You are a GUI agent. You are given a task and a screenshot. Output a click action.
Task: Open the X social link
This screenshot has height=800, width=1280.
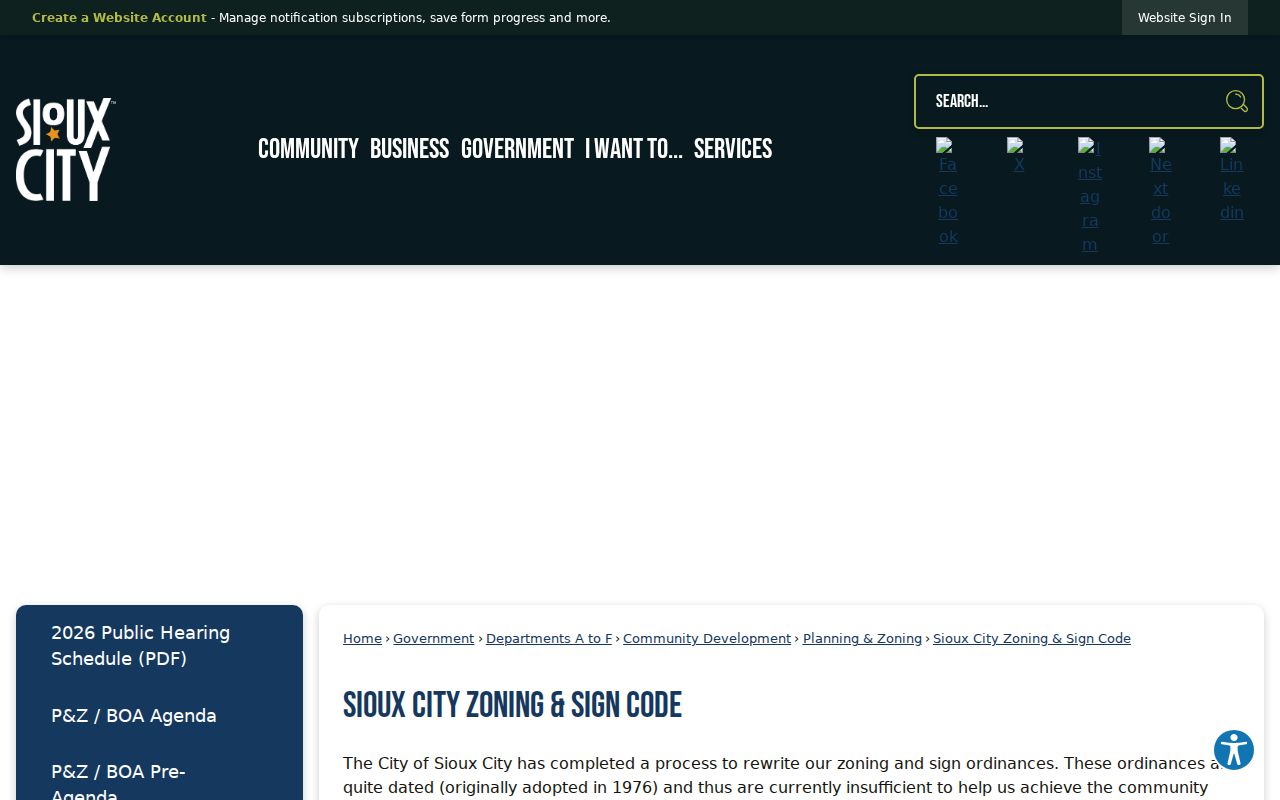[1018, 156]
